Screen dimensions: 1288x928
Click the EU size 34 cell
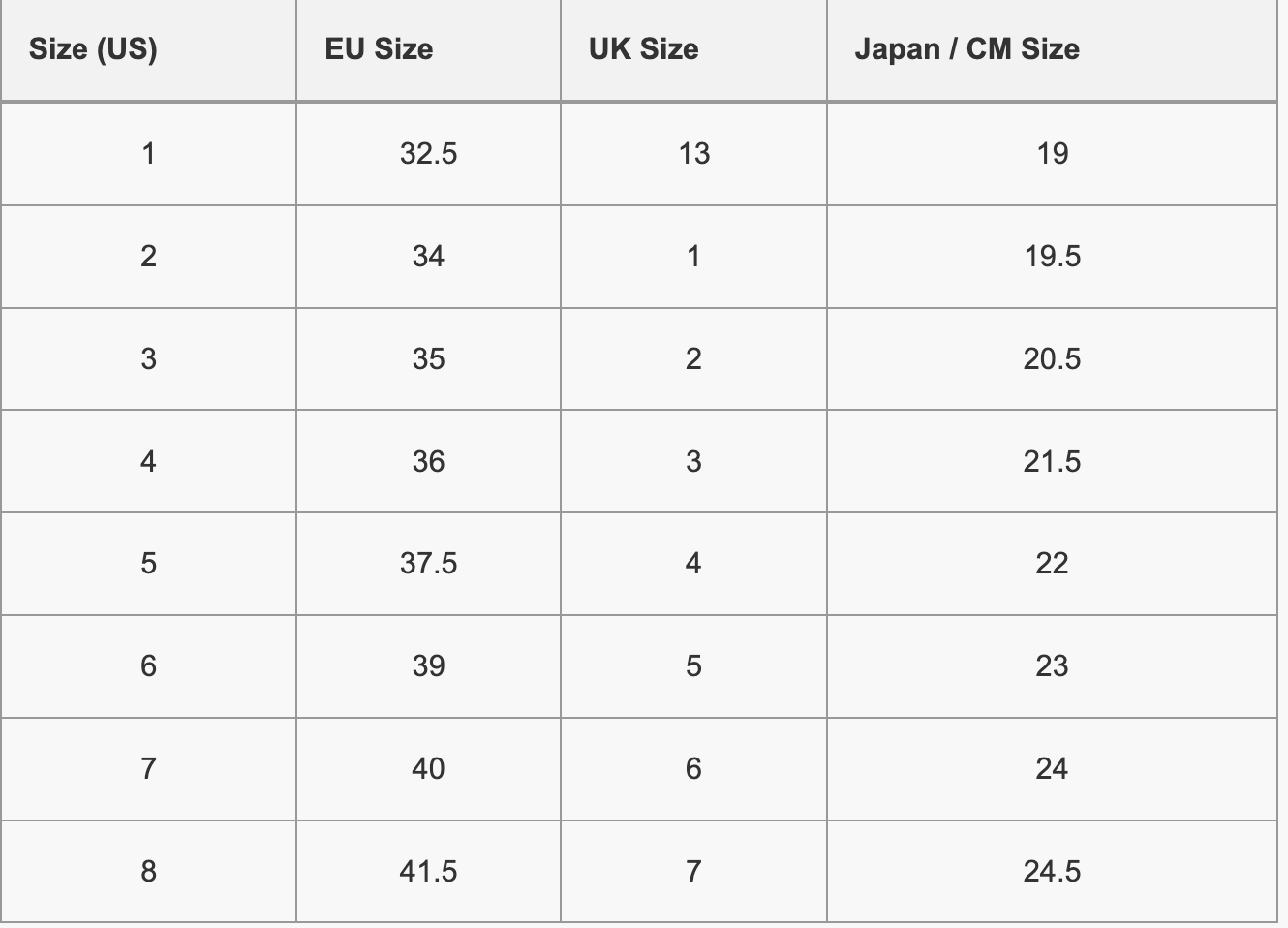click(x=428, y=257)
